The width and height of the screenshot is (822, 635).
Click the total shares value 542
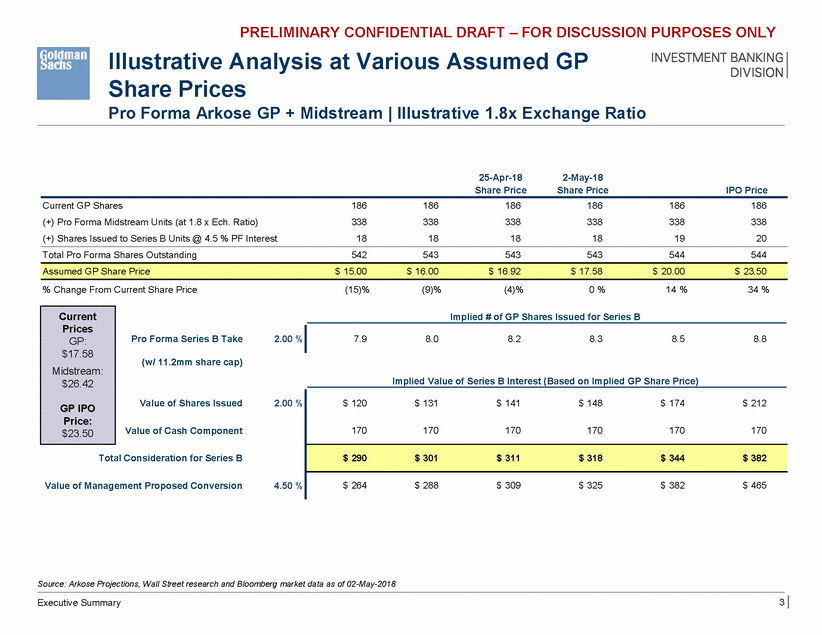click(359, 255)
